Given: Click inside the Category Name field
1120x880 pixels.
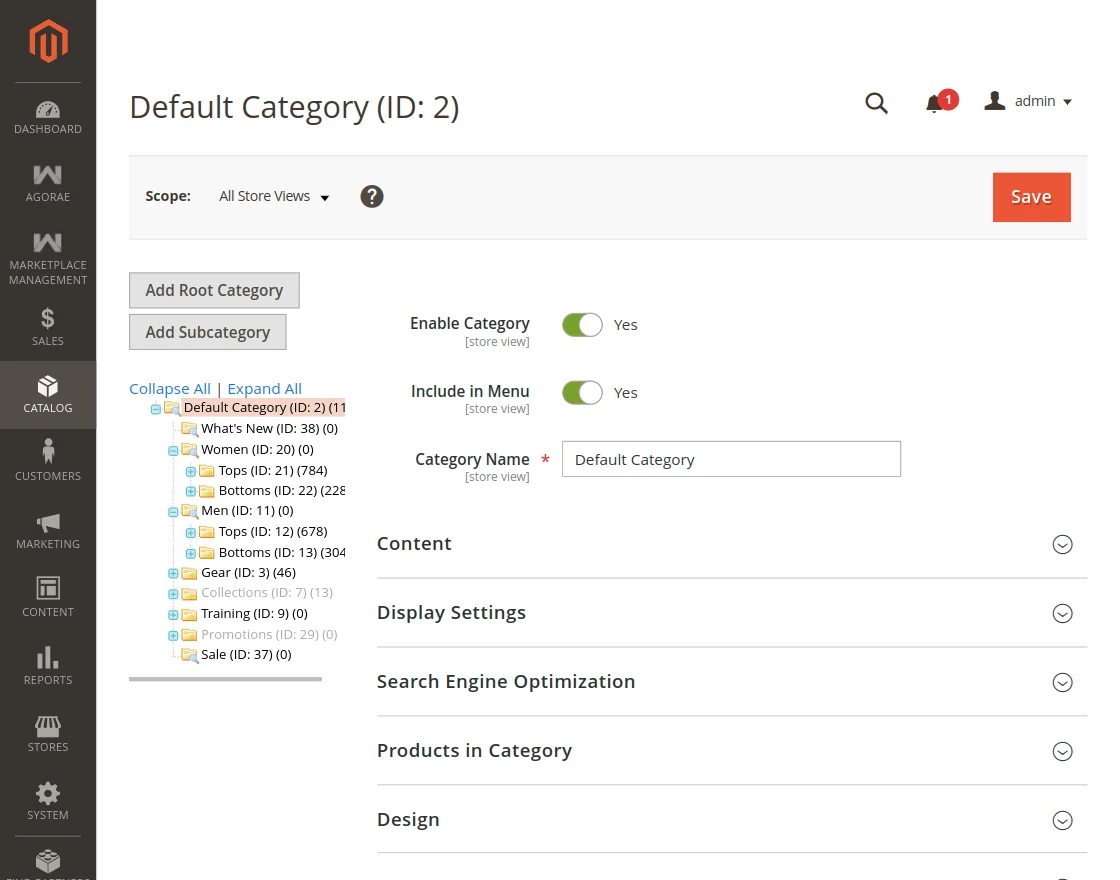Looking at the screenshot, I should (730, 459).
